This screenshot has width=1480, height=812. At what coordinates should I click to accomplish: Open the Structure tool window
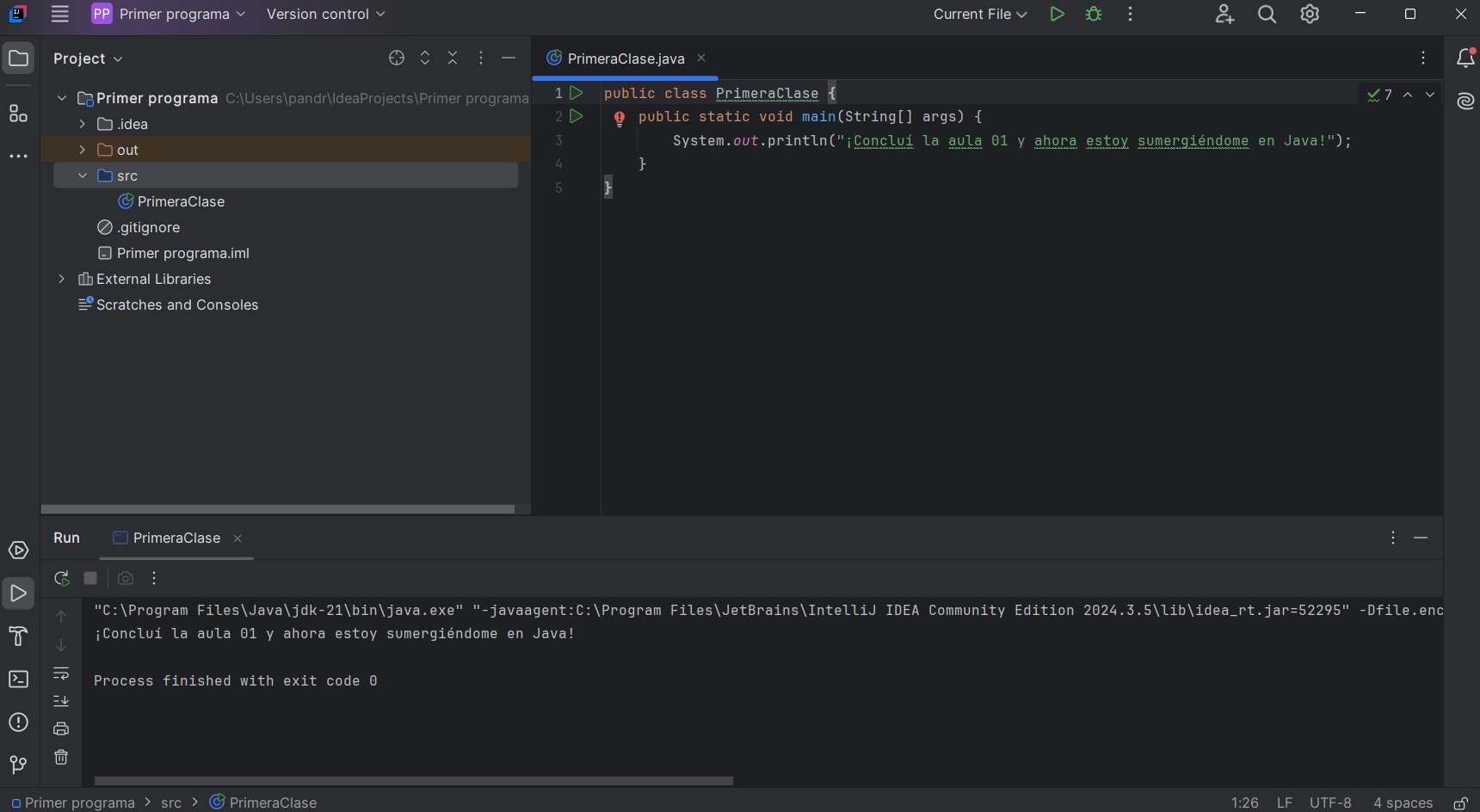click(18, 113)
